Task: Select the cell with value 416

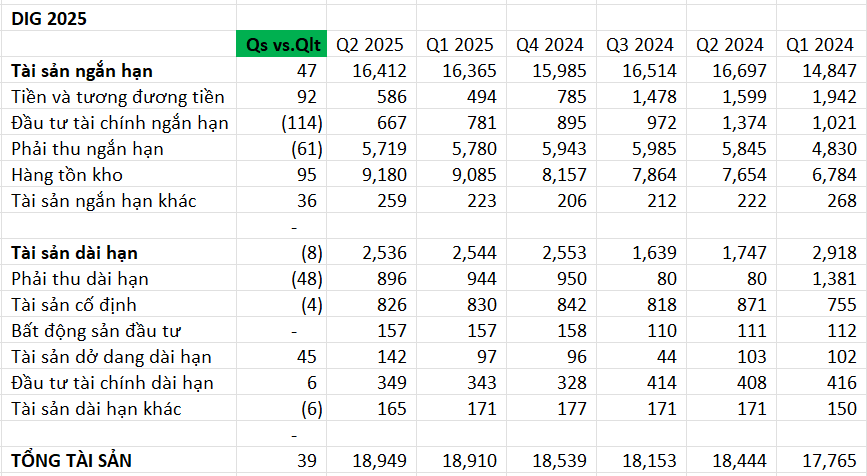Action: tap(822, 383)
